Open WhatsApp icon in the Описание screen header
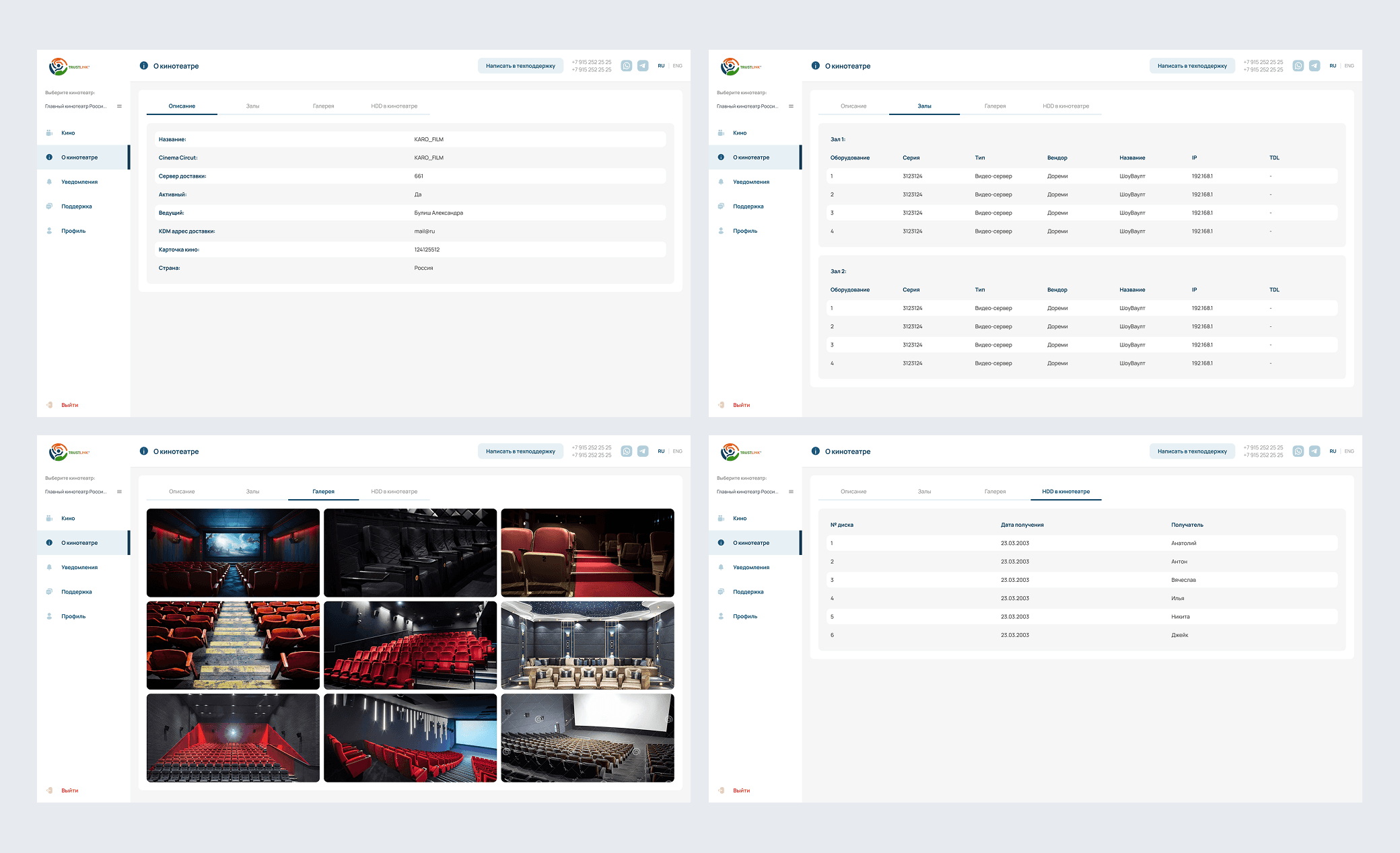1400x853 pixels. pos(626,66)
